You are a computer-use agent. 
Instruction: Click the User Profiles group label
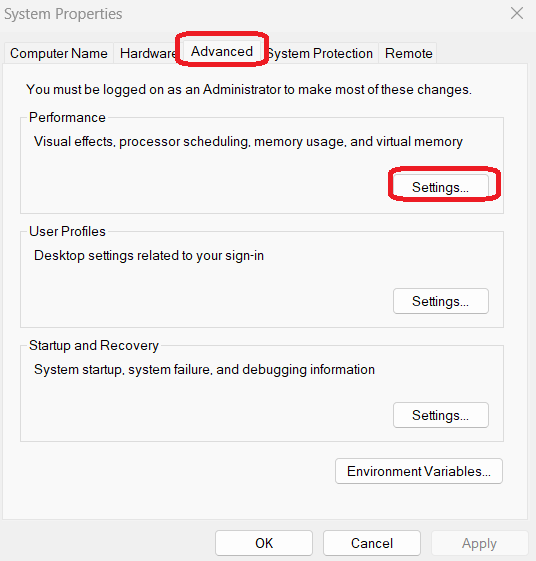67,231
